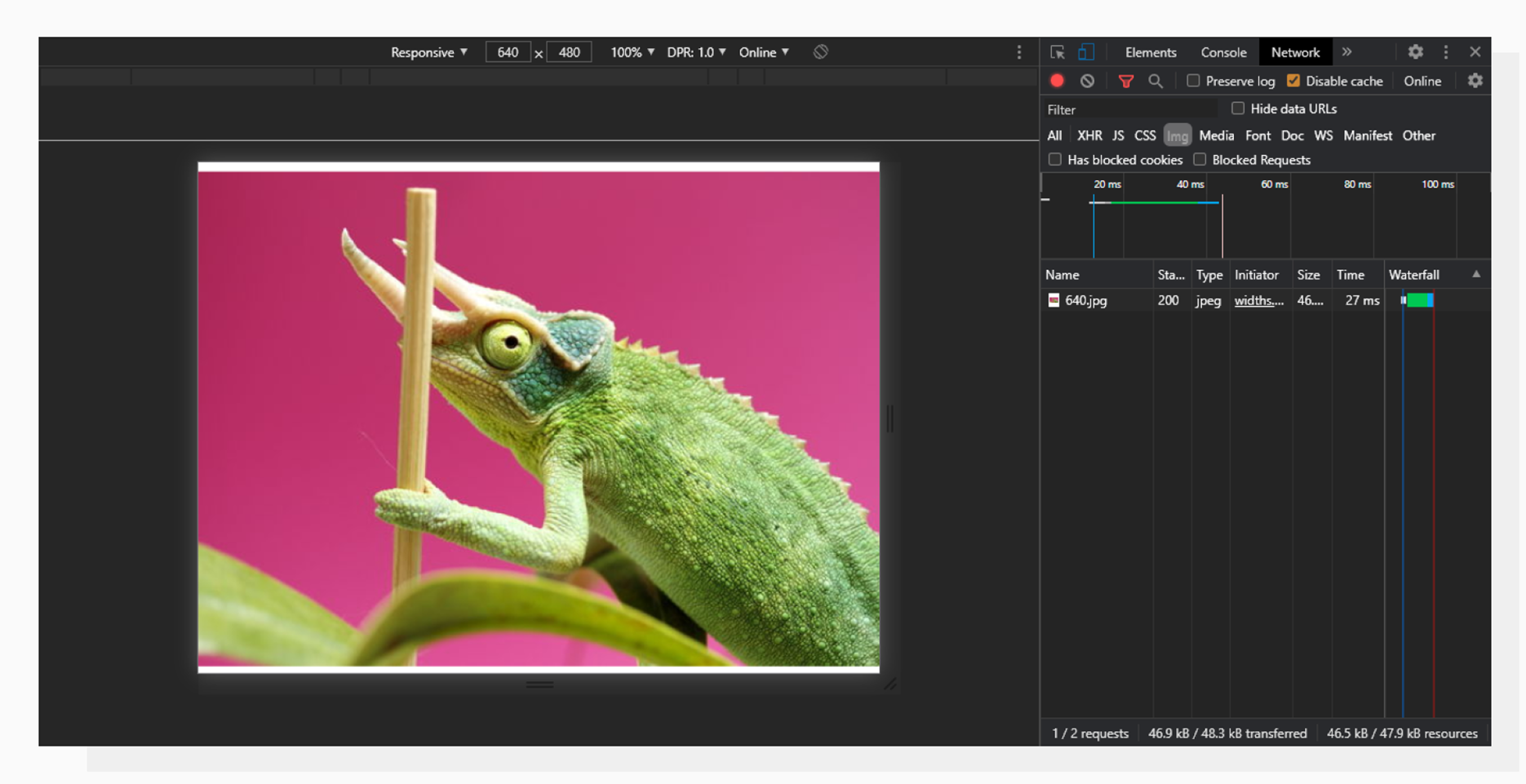Click the rotate/disable icon in device toolbar
Image resolution: width=1526 pixels, height=784 pixels.
(x=819, y=51)
